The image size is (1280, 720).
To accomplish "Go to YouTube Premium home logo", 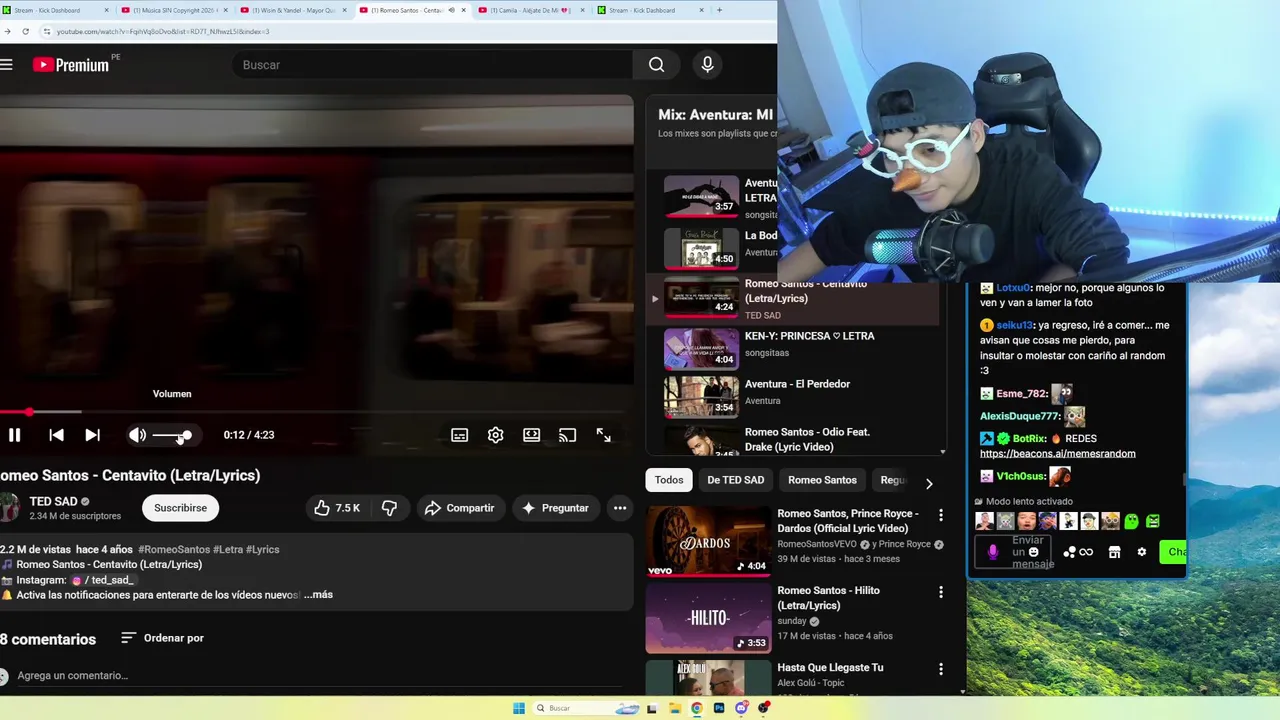I will click(x=71, y=65).
